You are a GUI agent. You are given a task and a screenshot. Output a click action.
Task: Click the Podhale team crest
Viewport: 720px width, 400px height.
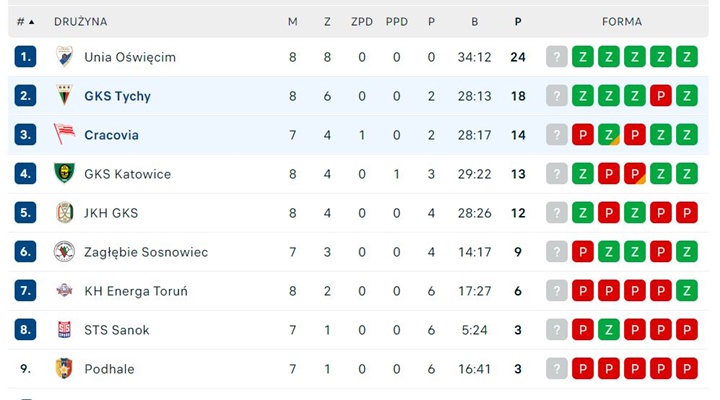pyautogui.click(x=64, y=368)
